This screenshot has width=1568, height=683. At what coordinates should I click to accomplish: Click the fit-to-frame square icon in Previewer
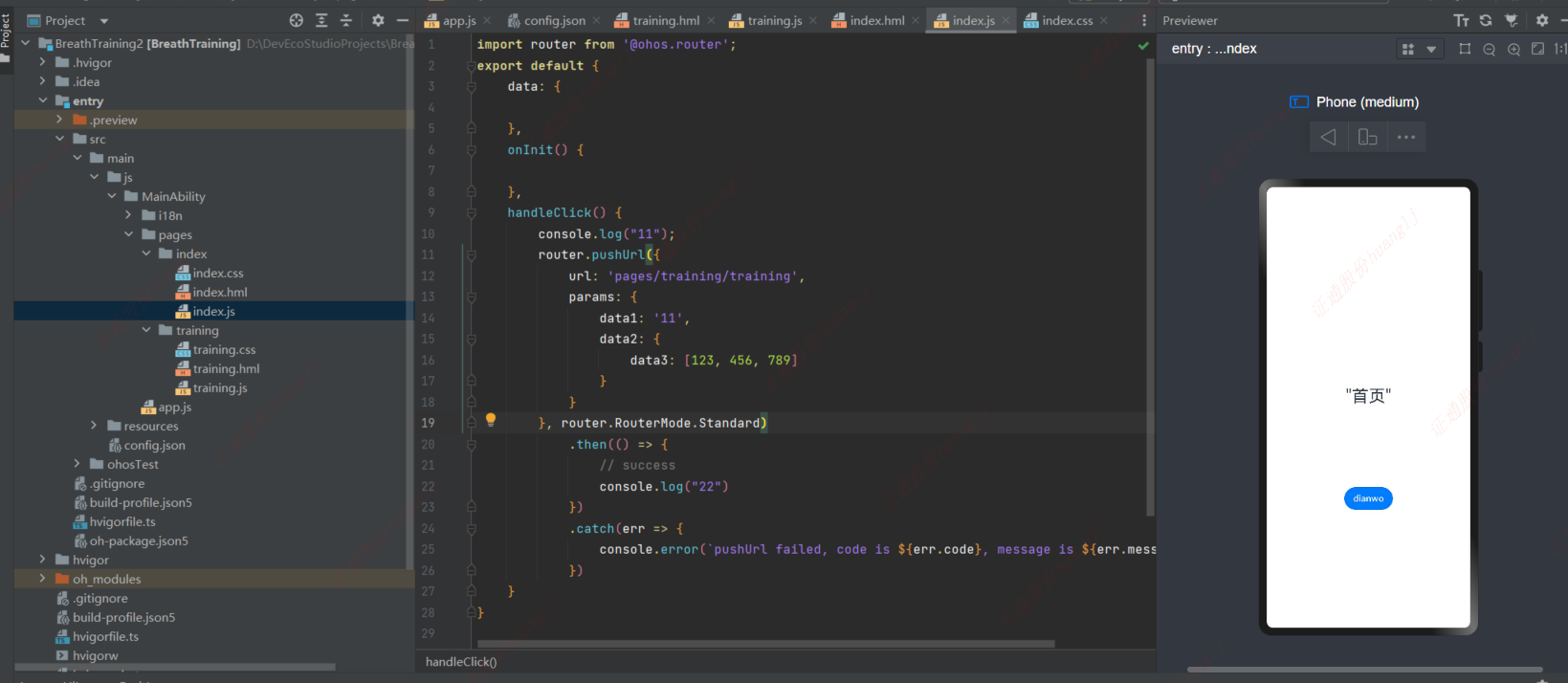pos(1465,49)
